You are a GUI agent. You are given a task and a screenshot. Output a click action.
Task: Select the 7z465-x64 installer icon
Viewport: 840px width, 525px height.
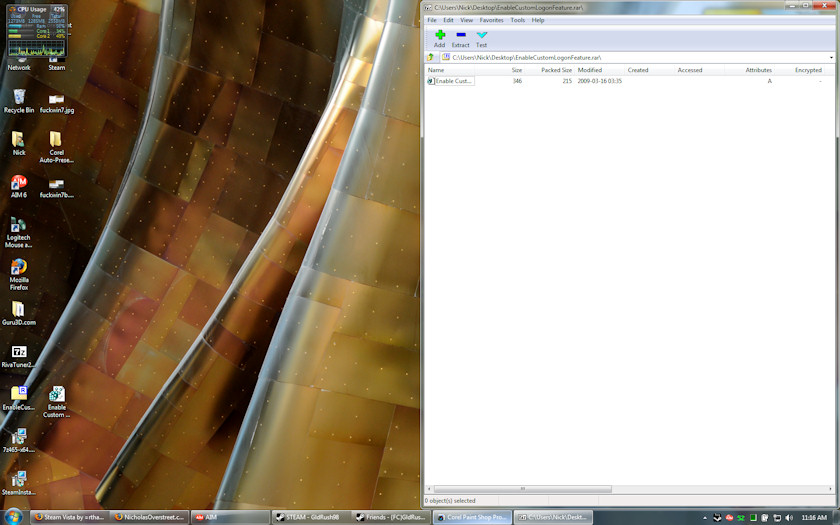[x=19, y=440]
